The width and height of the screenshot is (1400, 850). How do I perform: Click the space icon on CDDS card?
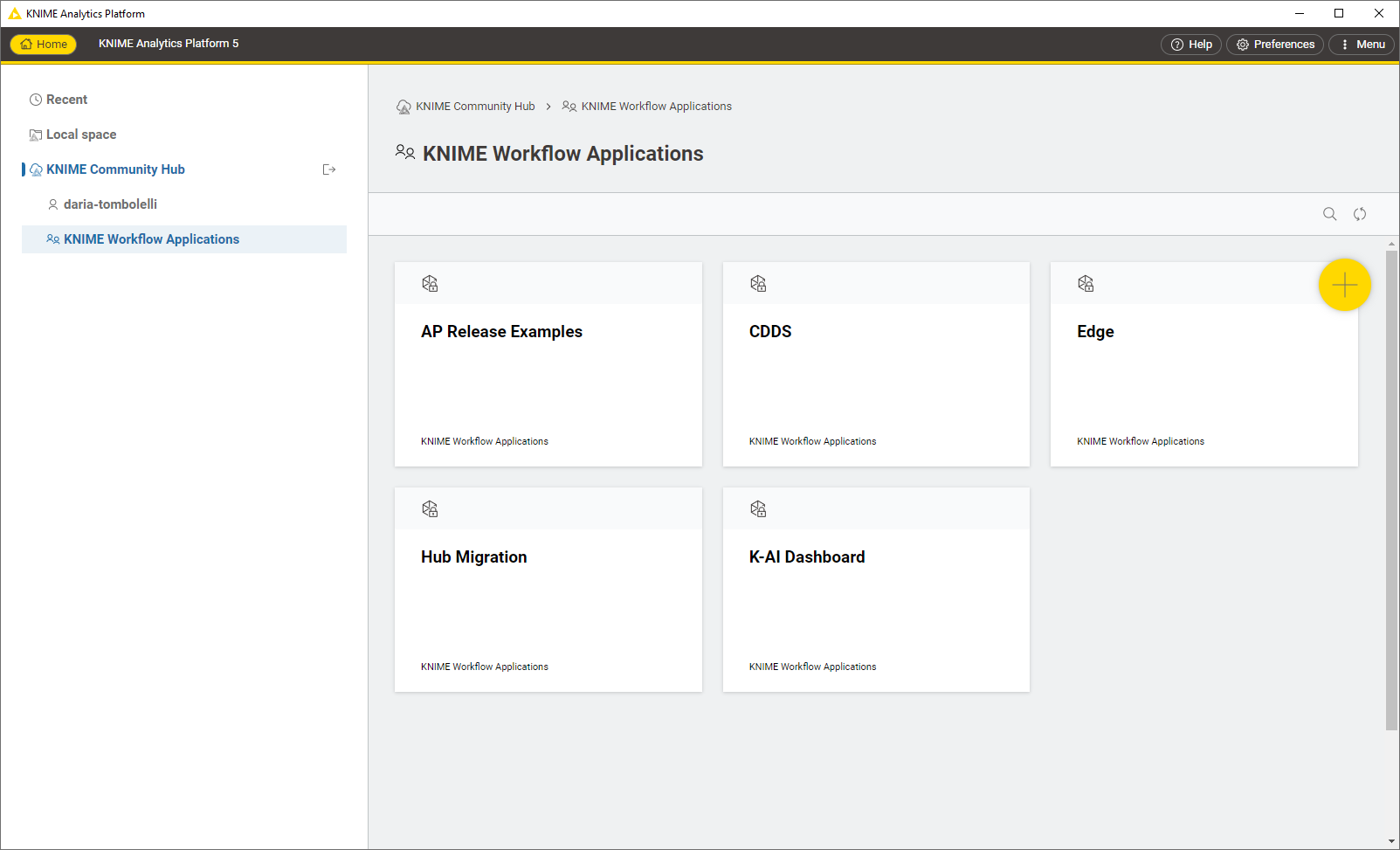(758, 284)
